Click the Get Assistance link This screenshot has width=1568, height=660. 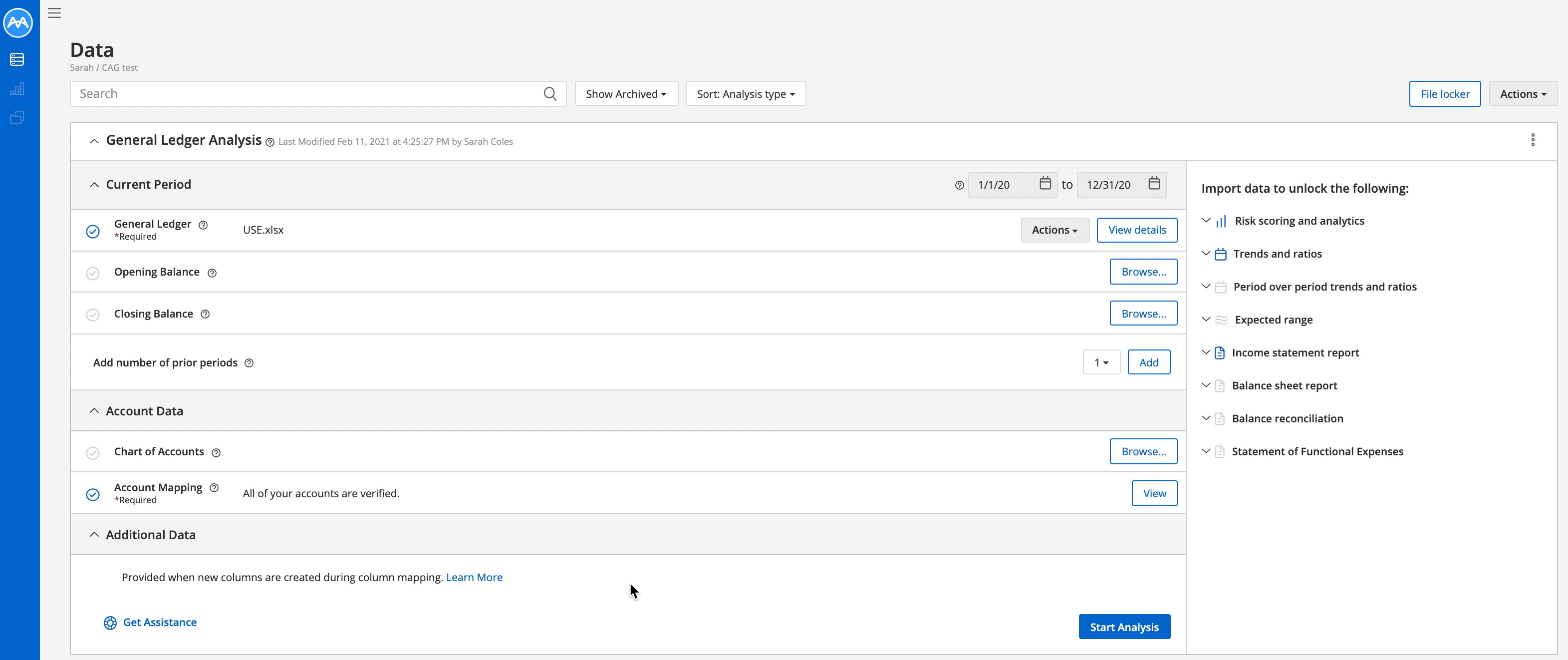160,622
